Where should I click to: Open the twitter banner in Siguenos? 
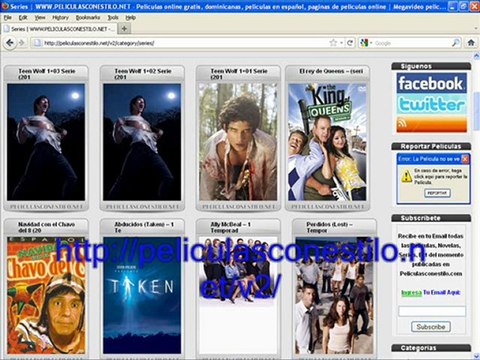click(x=431, y=104)
